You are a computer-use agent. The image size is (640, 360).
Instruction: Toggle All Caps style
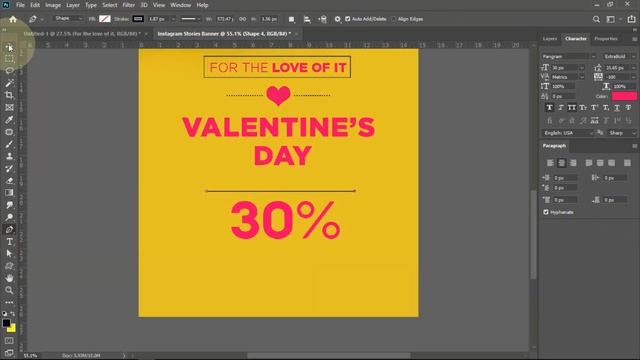coord(572,108)
